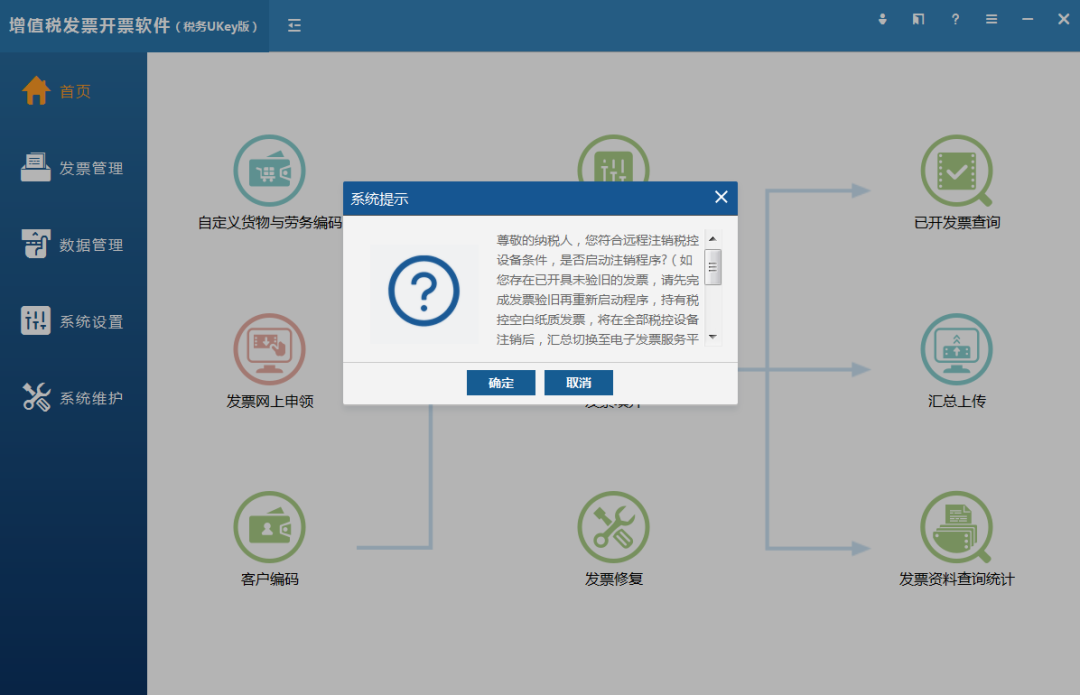Screen dimensions: 1080x695
Task: Click the software update download icon
Action: click(x=882, y=19)
